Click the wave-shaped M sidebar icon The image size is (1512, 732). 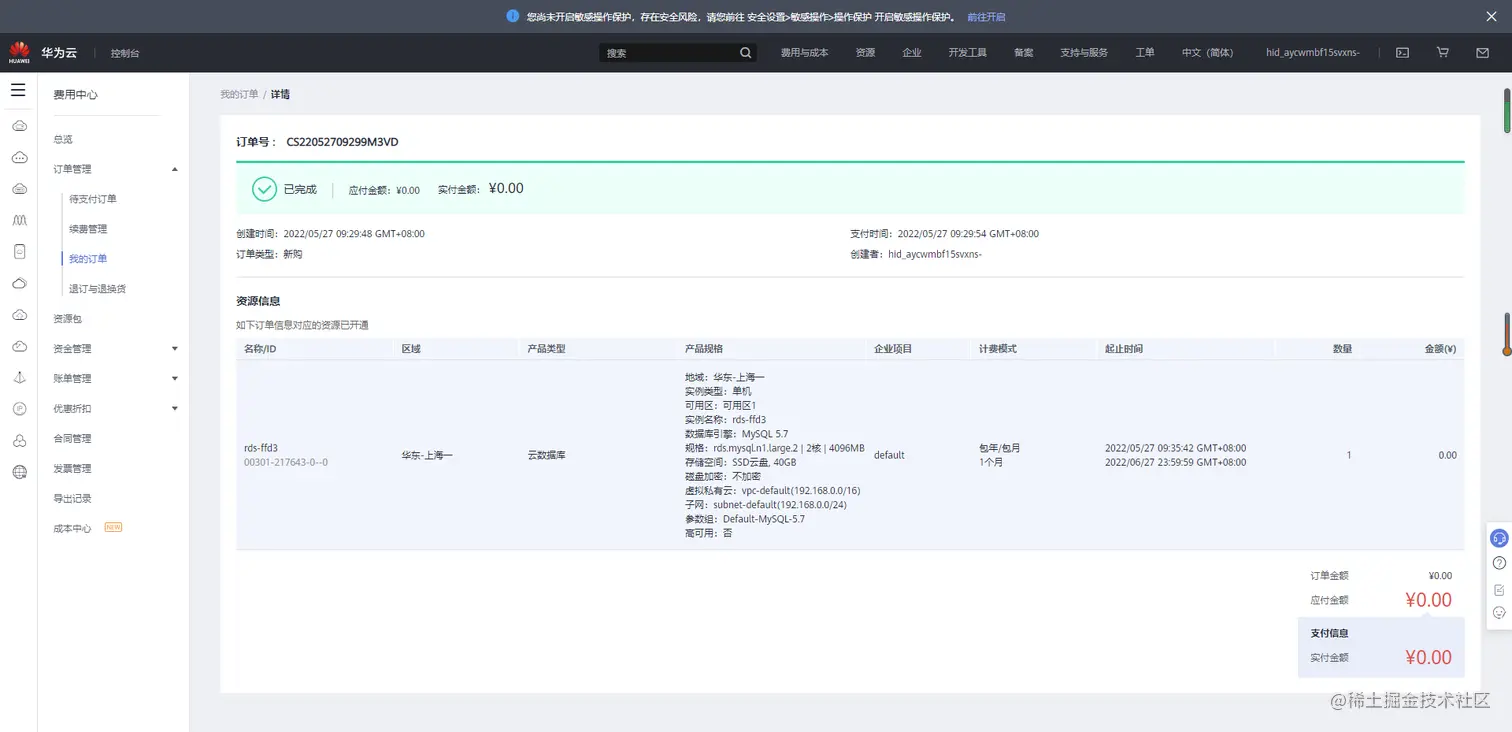[19, 220]
